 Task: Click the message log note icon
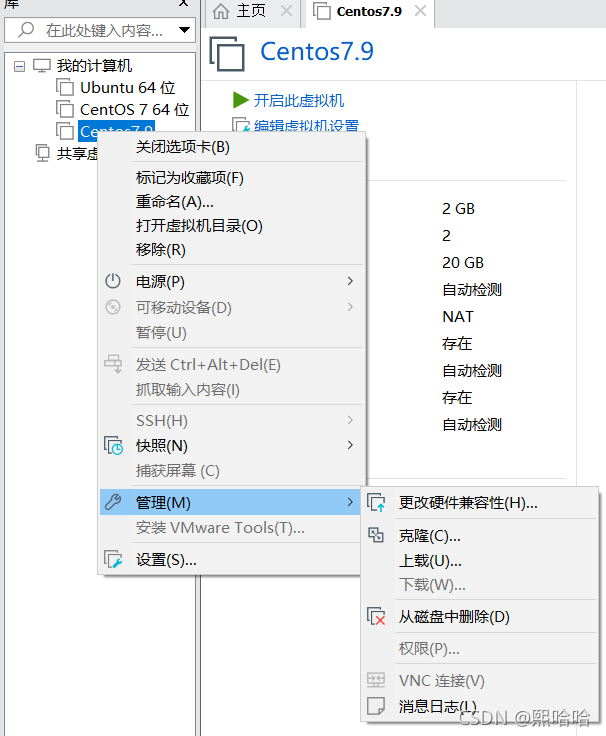(x=376, y=705)
